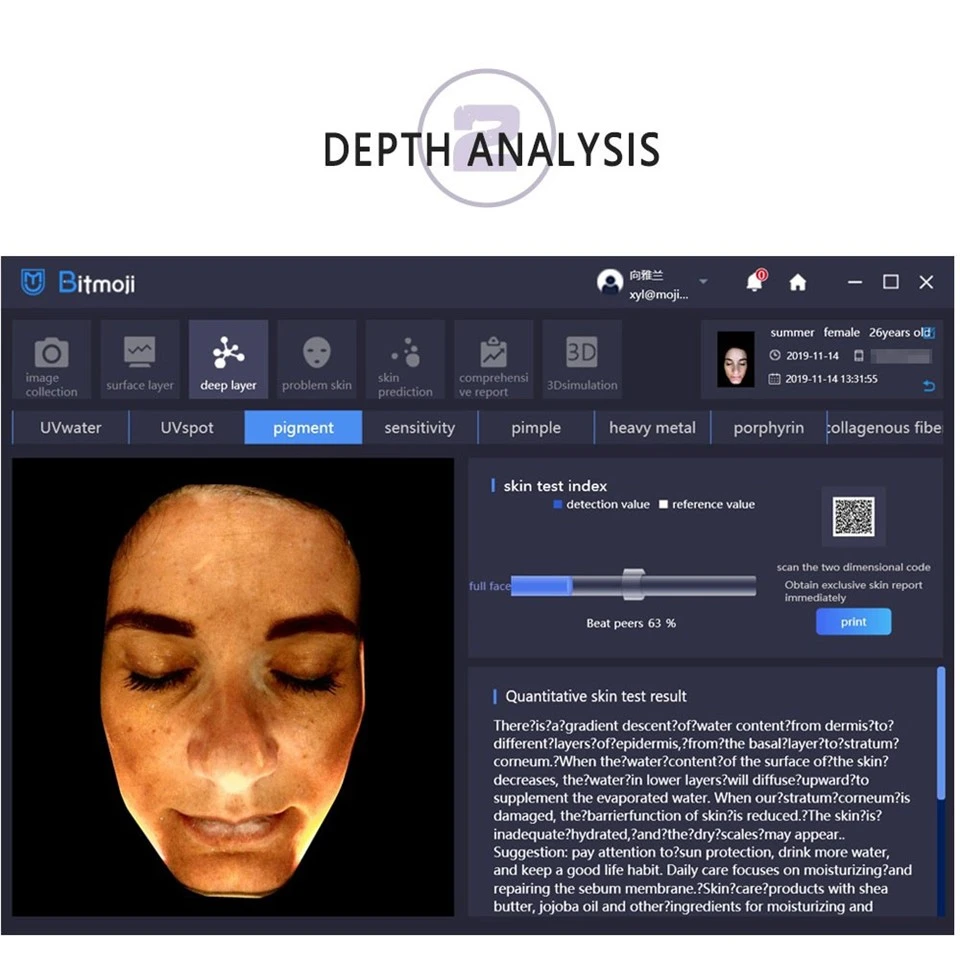
Task: Launch the 3Dsimulation module
Action: click(x=582, y=359)
